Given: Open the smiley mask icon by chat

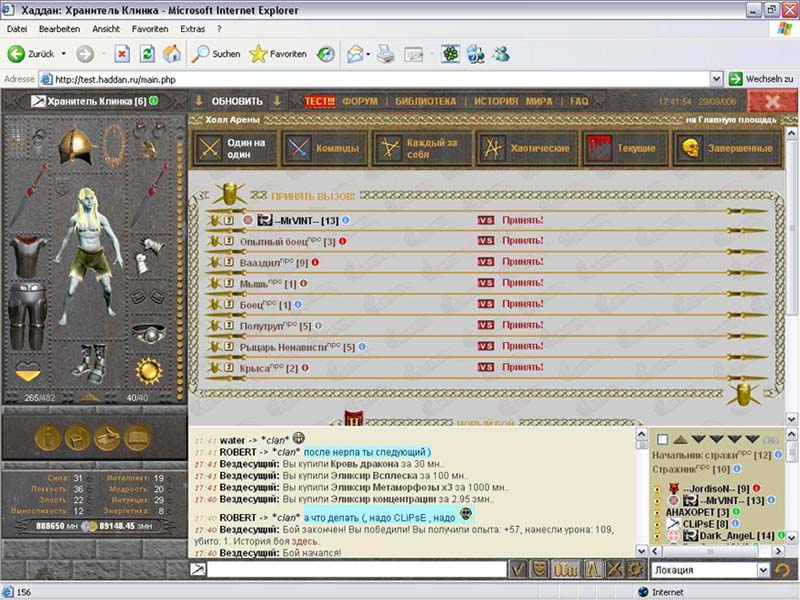Looking at the screenshot, I should click(x=539, y=569).
